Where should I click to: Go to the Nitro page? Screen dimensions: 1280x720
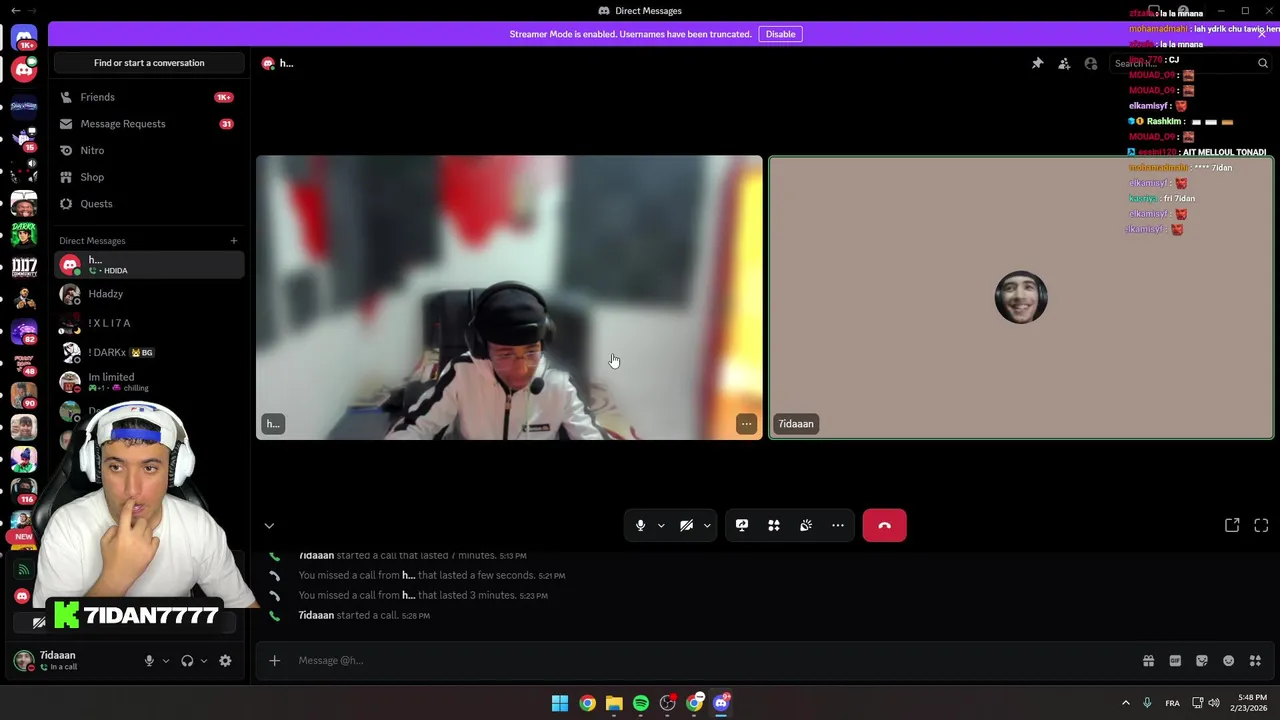[148, 150]
